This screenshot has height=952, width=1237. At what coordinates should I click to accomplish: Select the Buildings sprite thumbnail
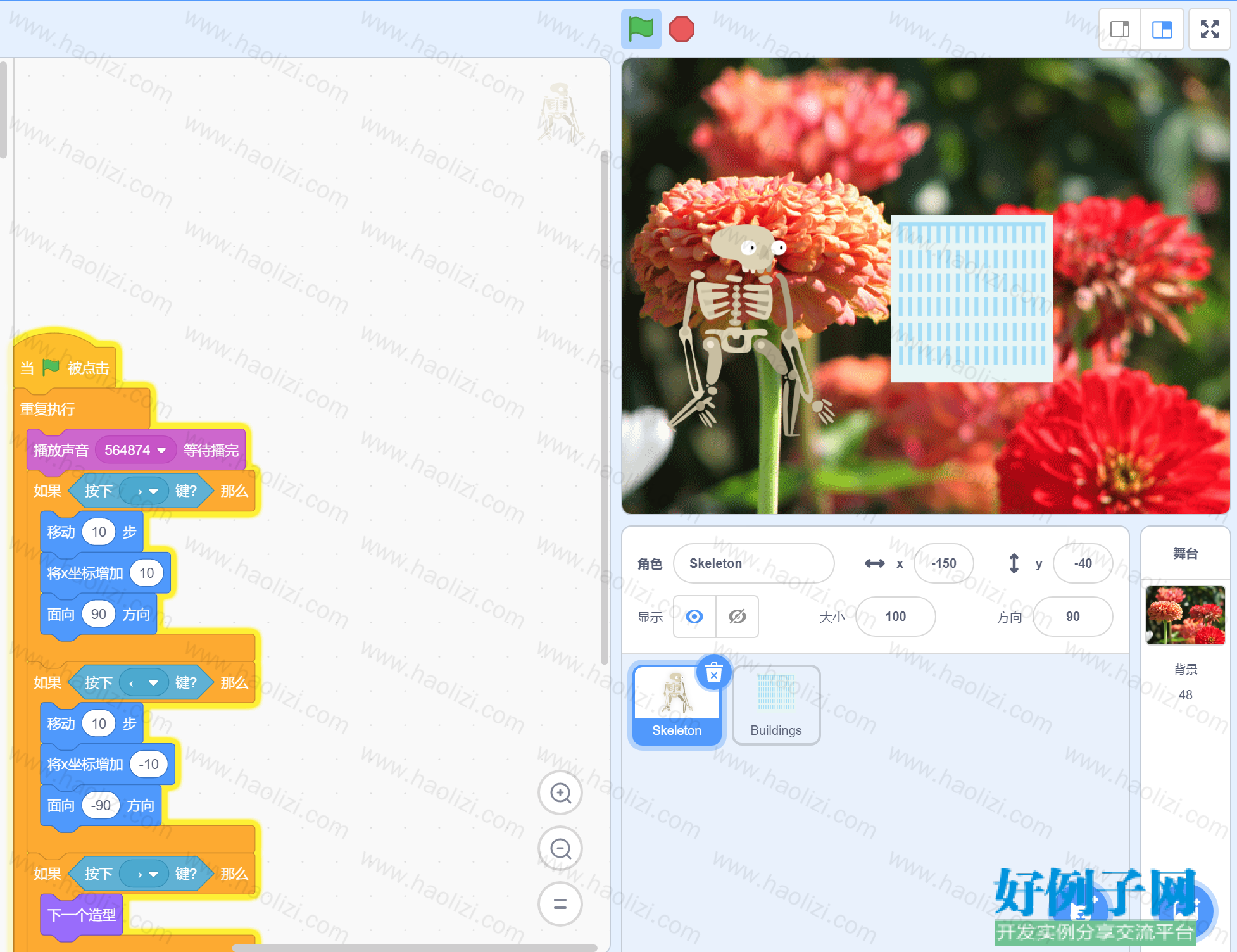tap(776, 705)
